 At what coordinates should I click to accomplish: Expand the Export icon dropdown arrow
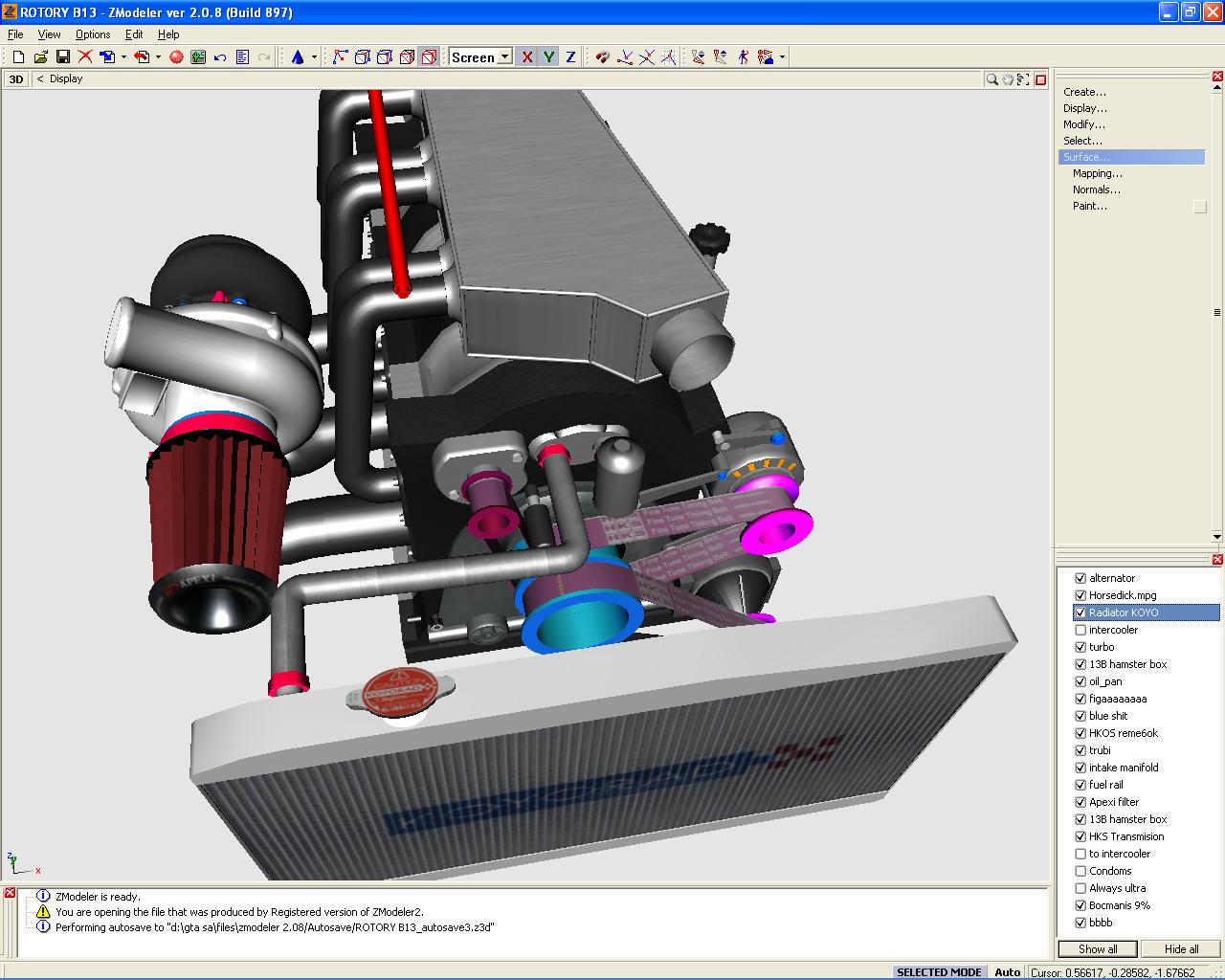click(158, 57)
